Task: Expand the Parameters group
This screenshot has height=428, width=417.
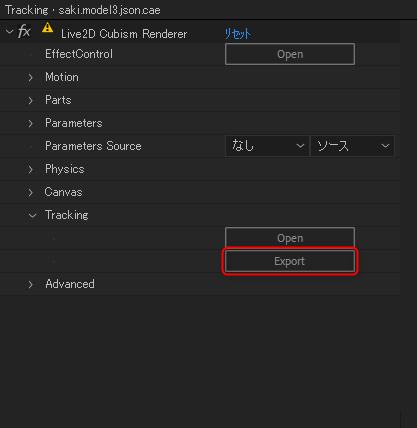Action: 31,124
